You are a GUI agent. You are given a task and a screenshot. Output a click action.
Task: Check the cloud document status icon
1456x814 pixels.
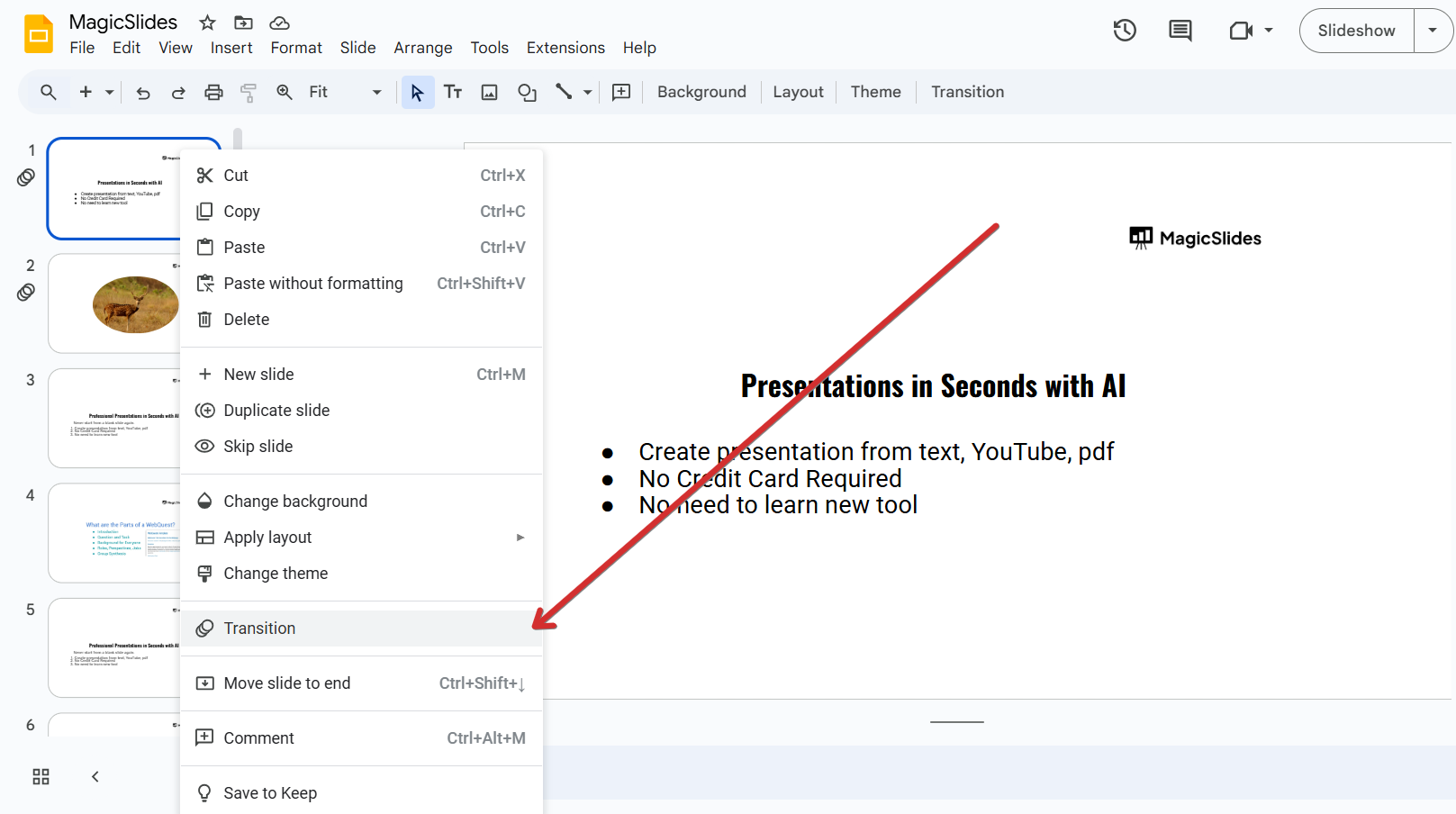tap(279, 23)
